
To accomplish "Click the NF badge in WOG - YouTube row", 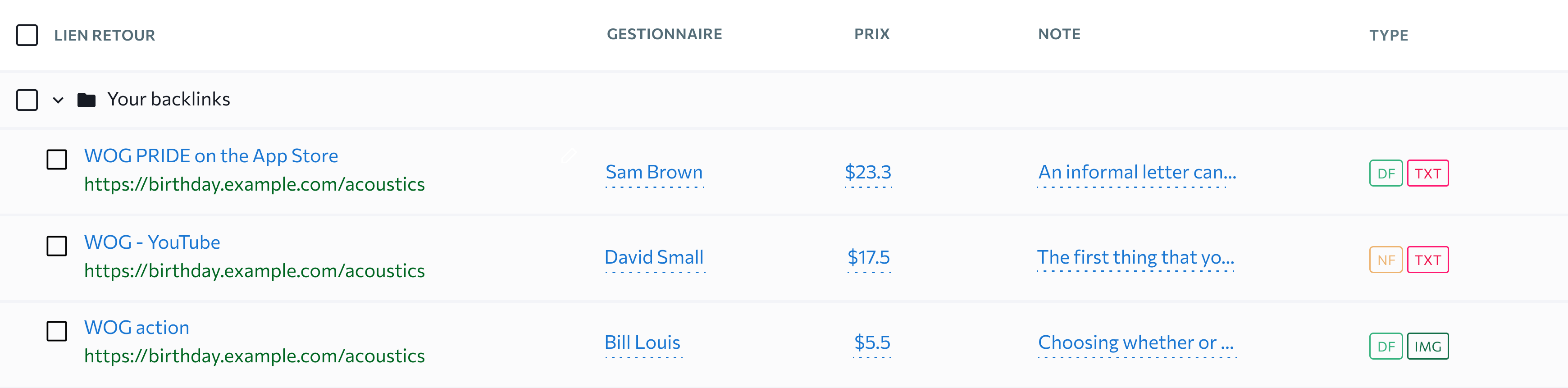I will tap(1386, 260).
